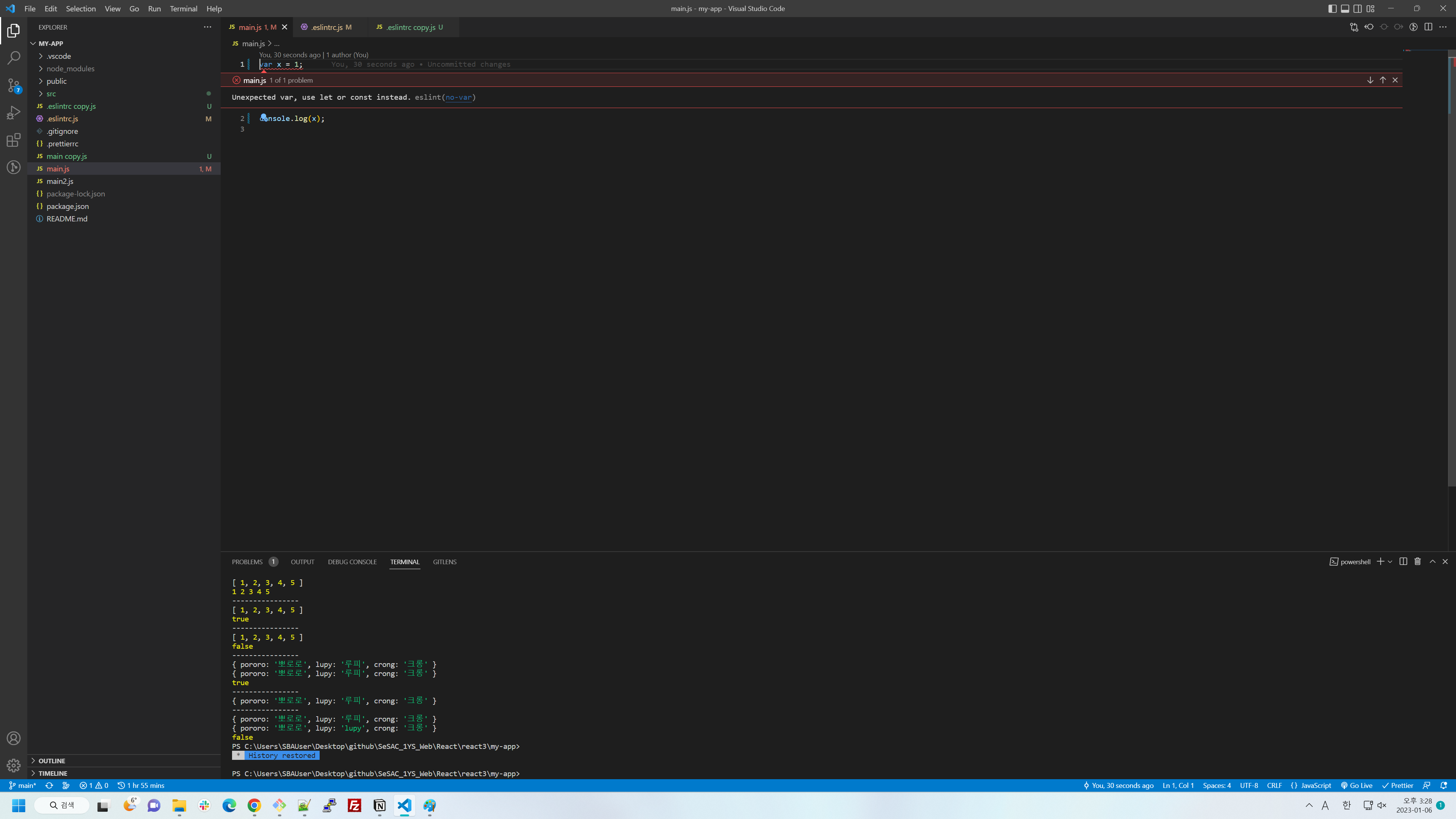Open Run and Debug view
The width and height of the screenshot is (1456, 819).
pos(14,113)
